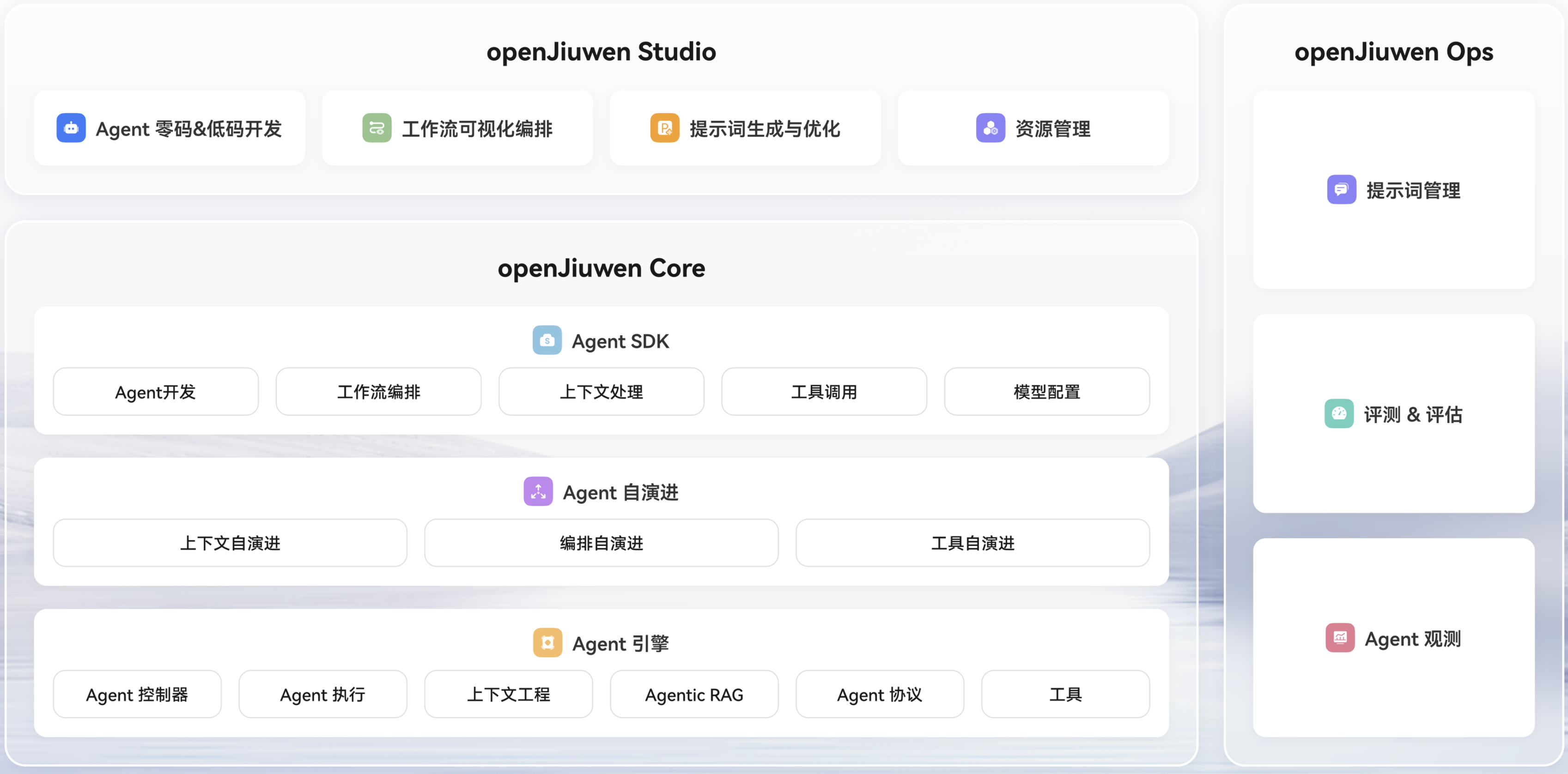Viewport: 1568px width, 774px height.
Task: Click the Agent 协议 module
Action: tap(879, 694)
